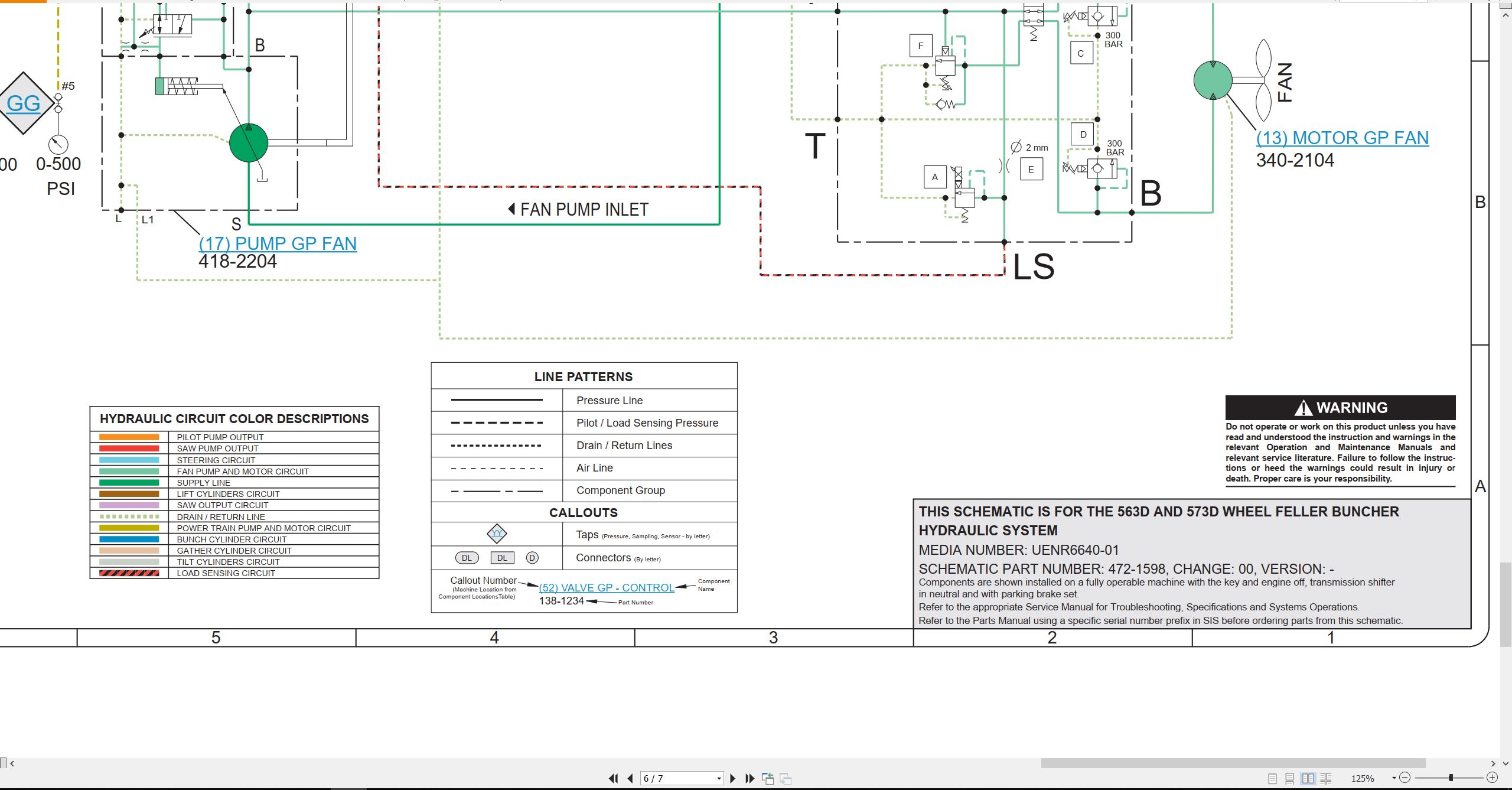Go to the first page
The width and height of the screenshot is (1512, 790).
pyautogui.click(x=614, y=778)
